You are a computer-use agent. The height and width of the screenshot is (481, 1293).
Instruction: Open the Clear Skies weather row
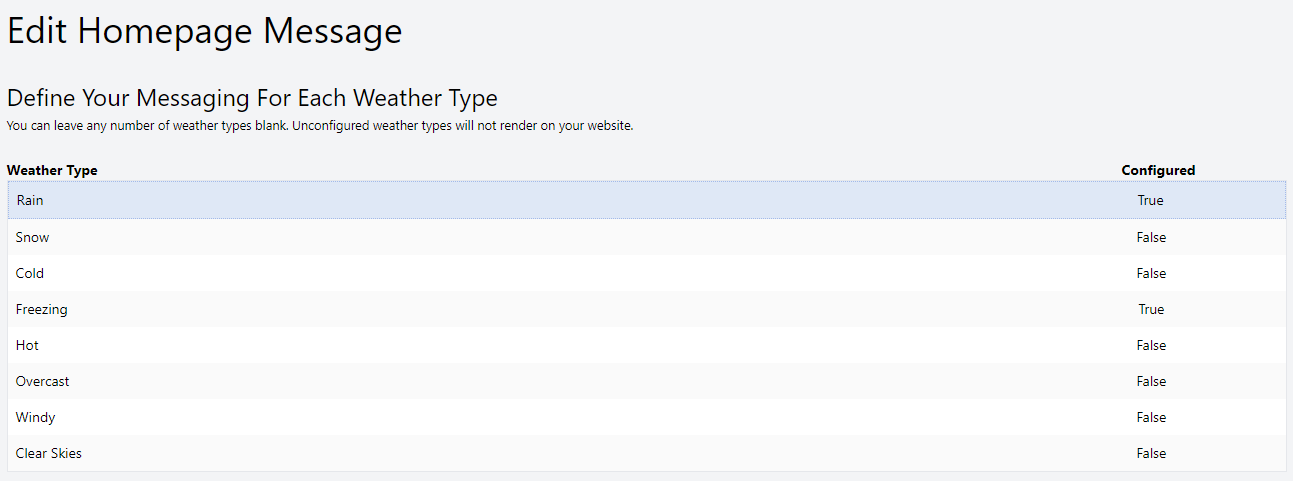tap(646, 453)
